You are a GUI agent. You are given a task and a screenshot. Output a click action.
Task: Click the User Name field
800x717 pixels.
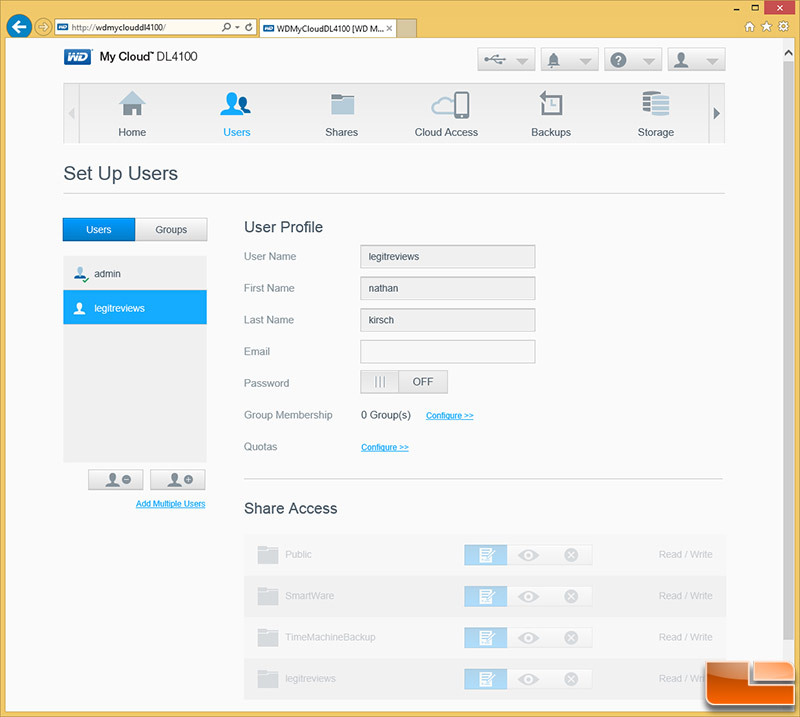[447, 256]
